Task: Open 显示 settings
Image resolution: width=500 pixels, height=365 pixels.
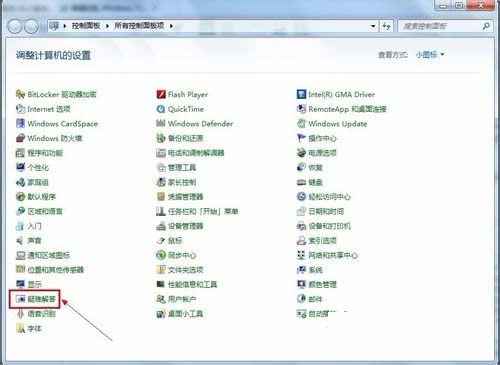Action: 29,284
